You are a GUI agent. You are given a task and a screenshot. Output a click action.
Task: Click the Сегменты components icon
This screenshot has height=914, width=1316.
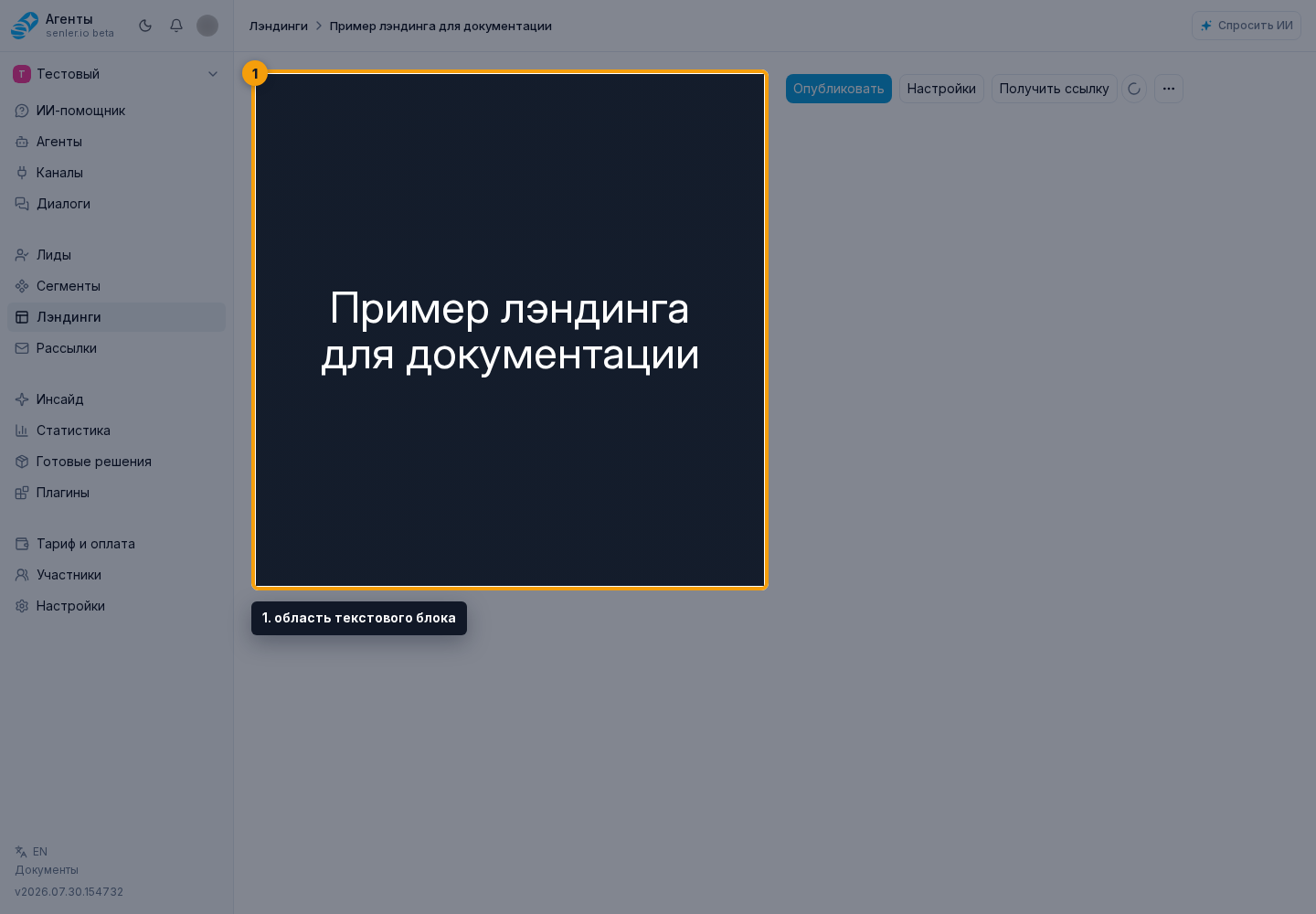[22, 286]
